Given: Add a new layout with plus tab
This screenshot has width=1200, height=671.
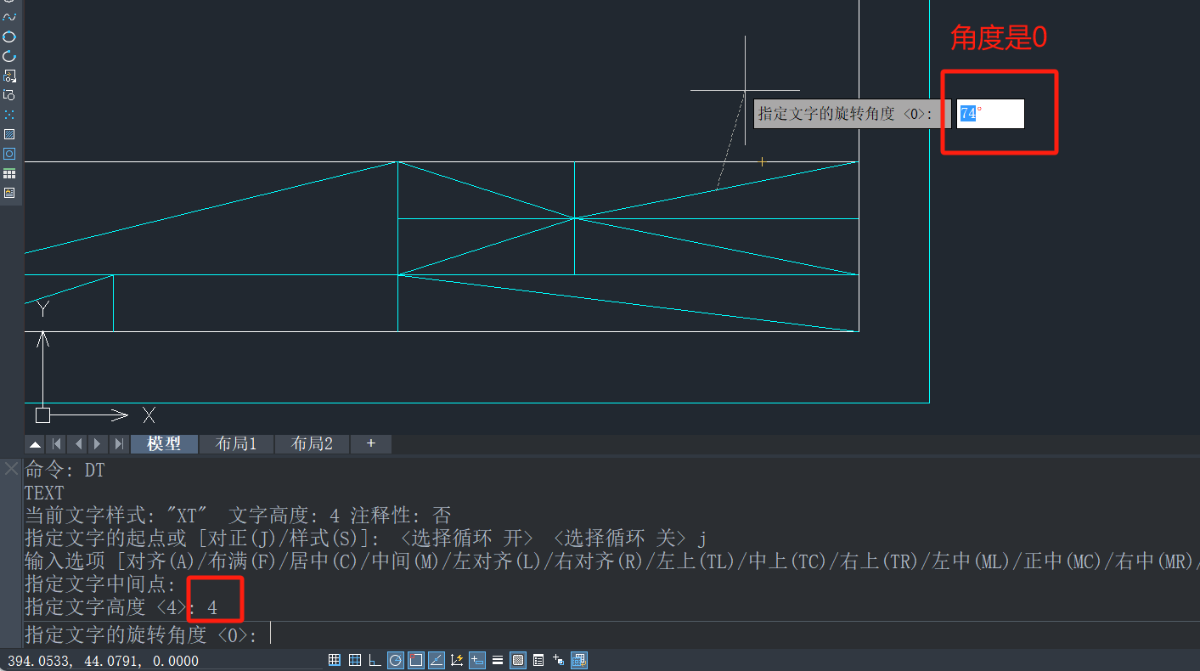Looking at the screenshot, I should click(x=371, y=444).
